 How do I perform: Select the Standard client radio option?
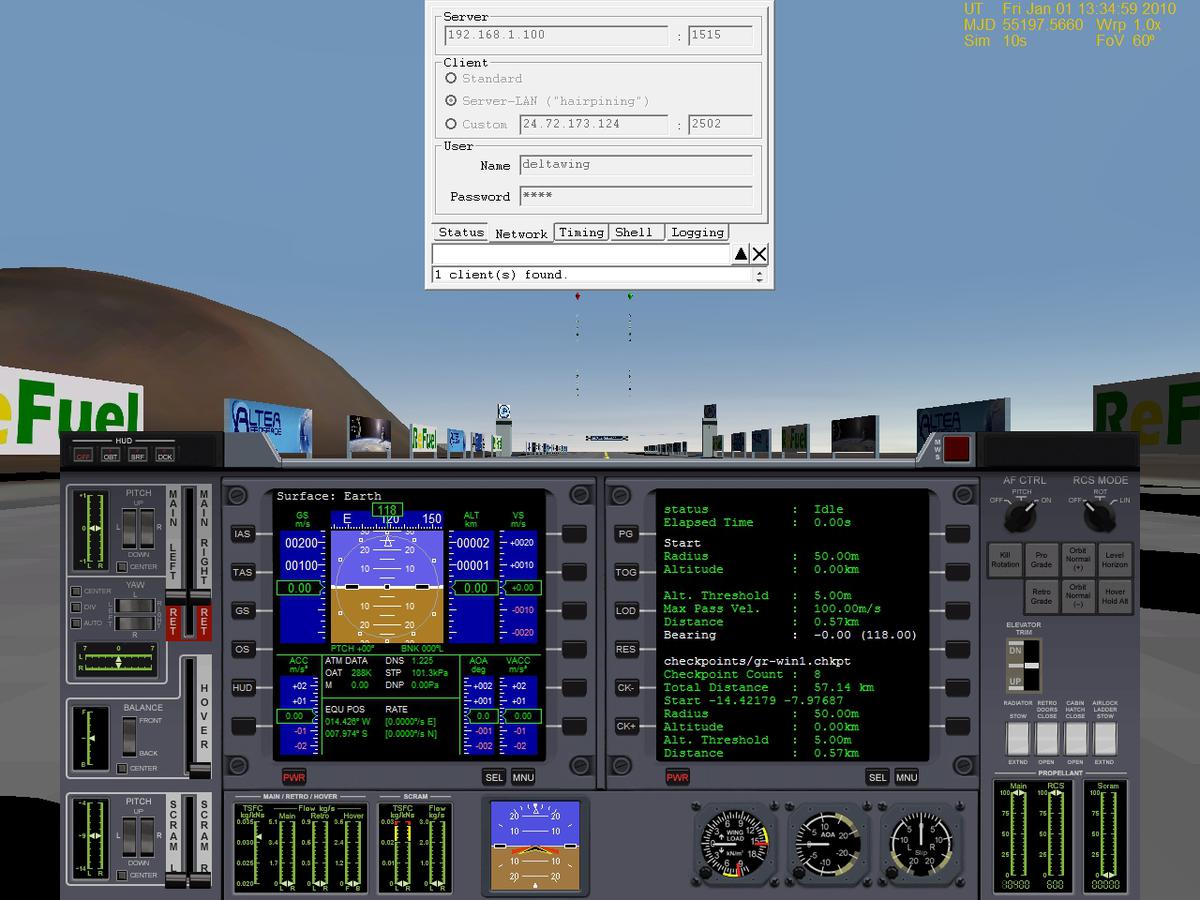451,78
